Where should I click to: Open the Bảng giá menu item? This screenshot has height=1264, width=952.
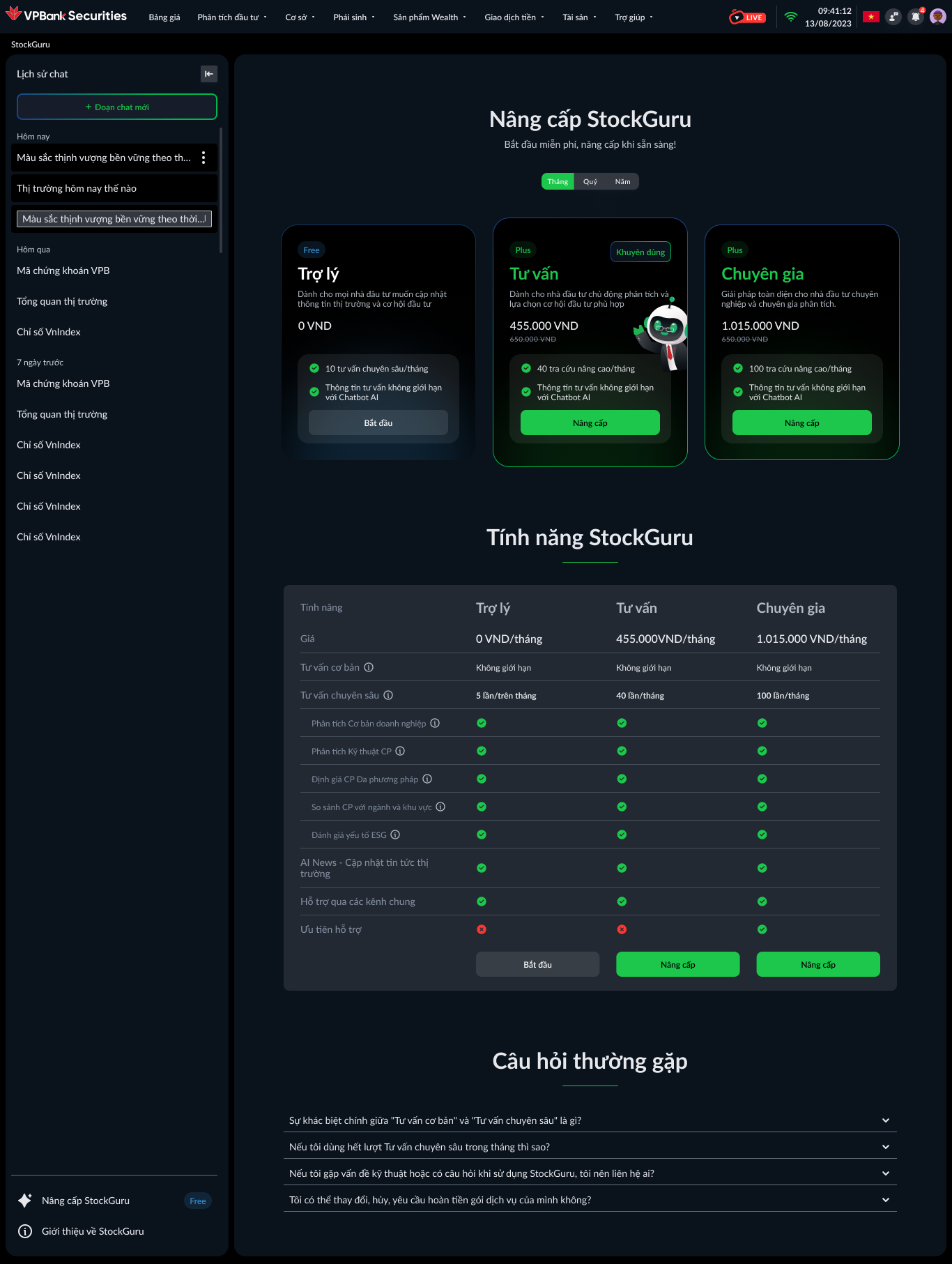point(164,17)
